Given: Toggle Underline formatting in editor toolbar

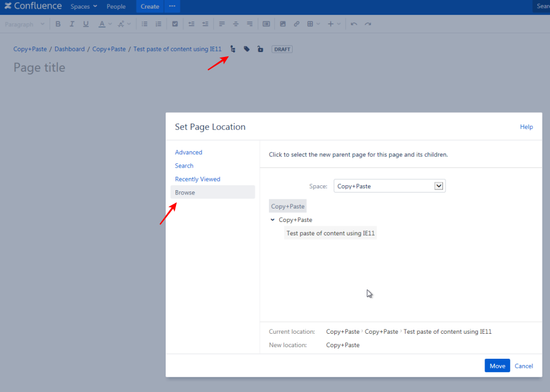Looking at the screenshot, I should [86, 24].
